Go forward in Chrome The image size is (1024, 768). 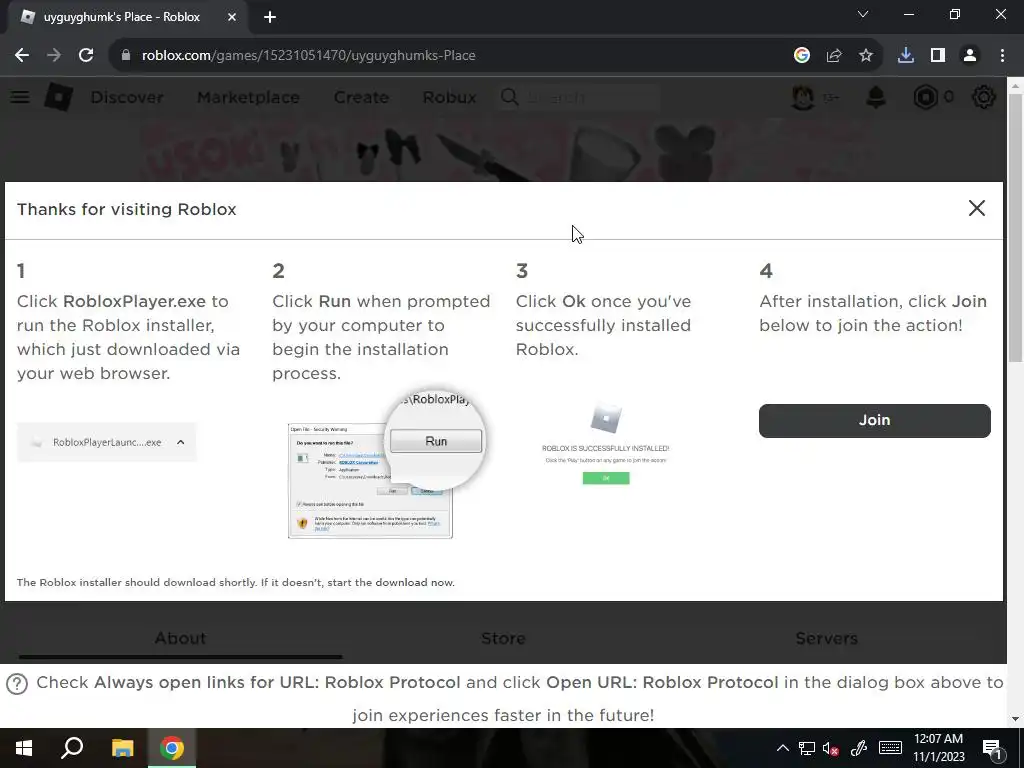54,56
